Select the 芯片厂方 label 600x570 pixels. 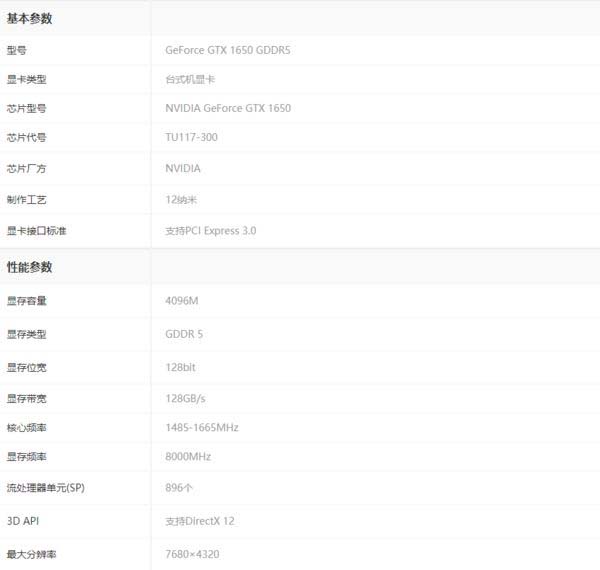point(26,169)
